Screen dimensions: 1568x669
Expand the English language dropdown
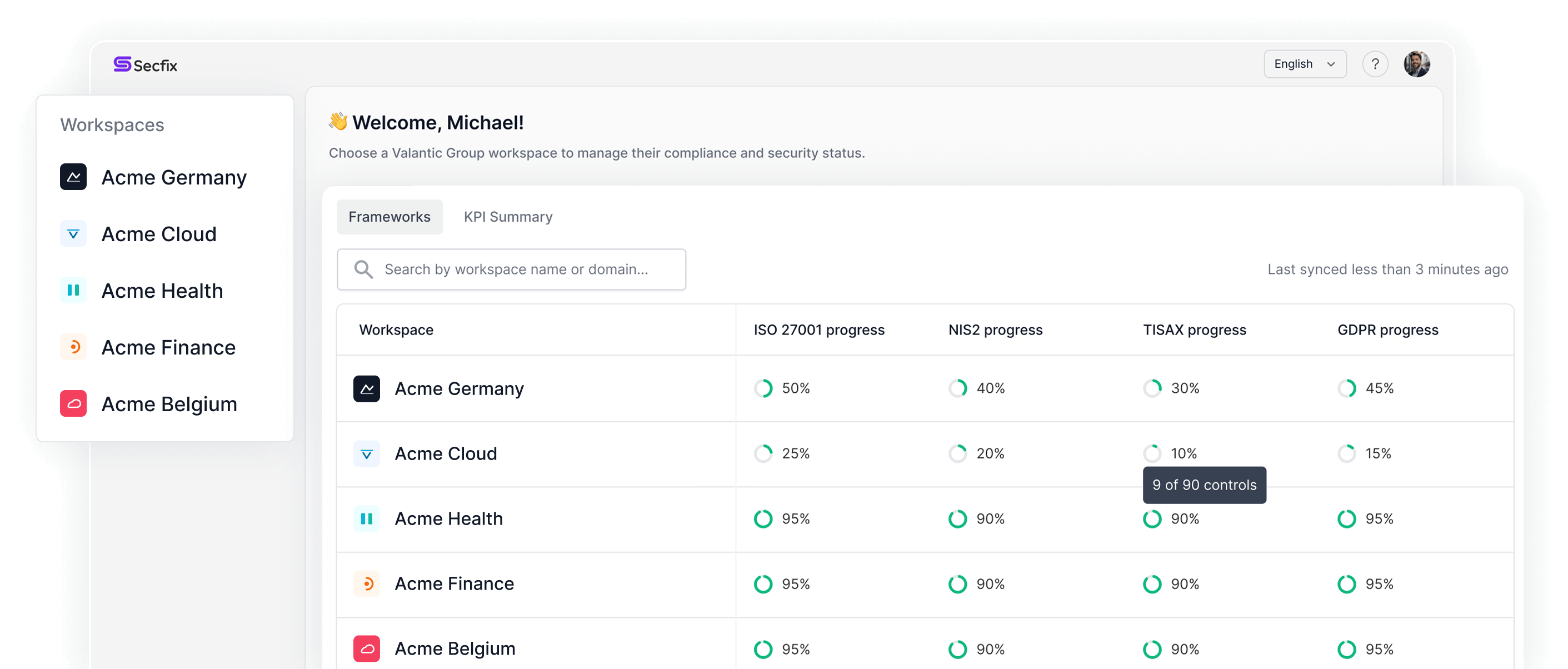pos(1305,64)
